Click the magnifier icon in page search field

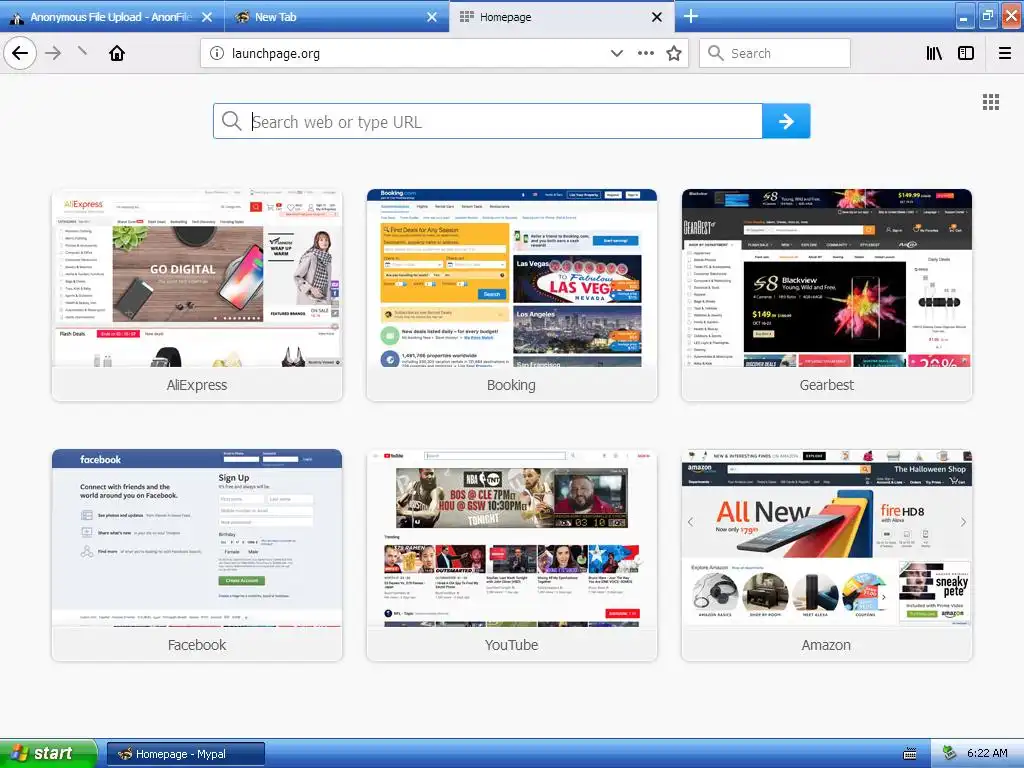[x=231, y=121]
